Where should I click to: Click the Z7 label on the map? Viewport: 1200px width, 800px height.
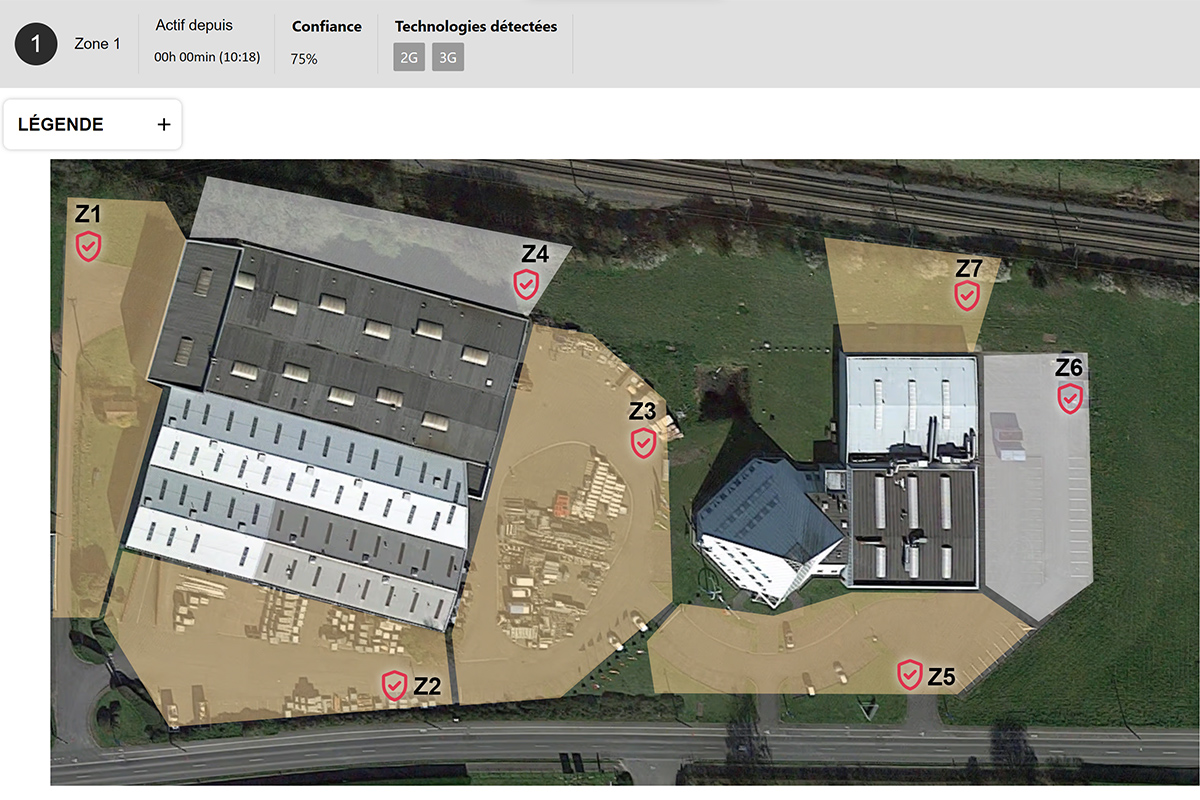(x=969, y=268)
